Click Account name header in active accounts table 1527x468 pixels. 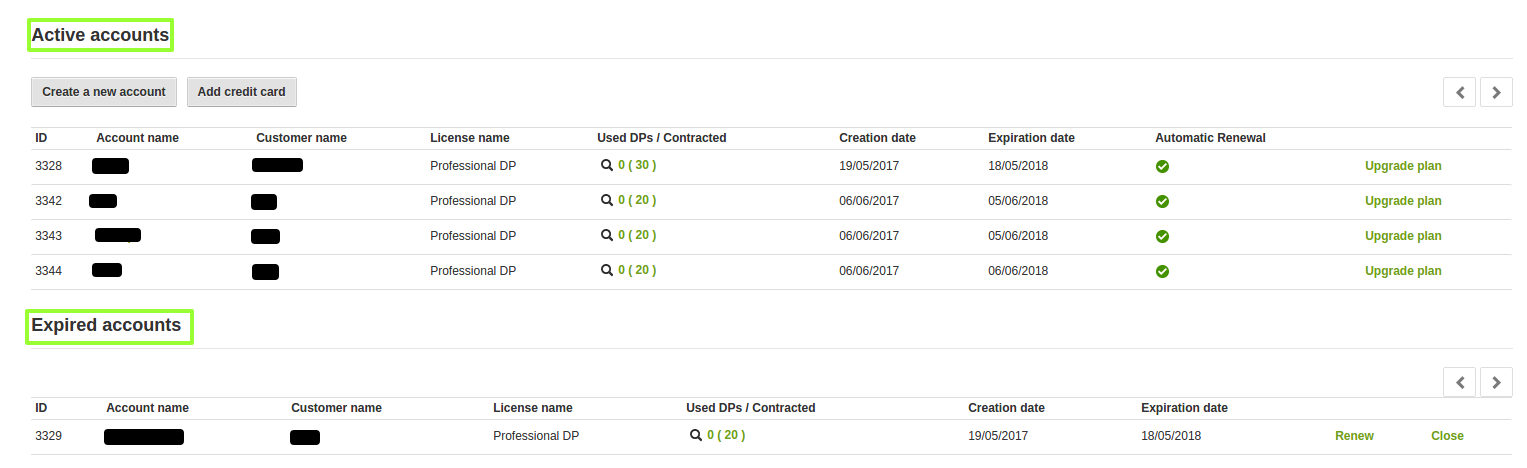pyautogui.click(x=137, y=138)
